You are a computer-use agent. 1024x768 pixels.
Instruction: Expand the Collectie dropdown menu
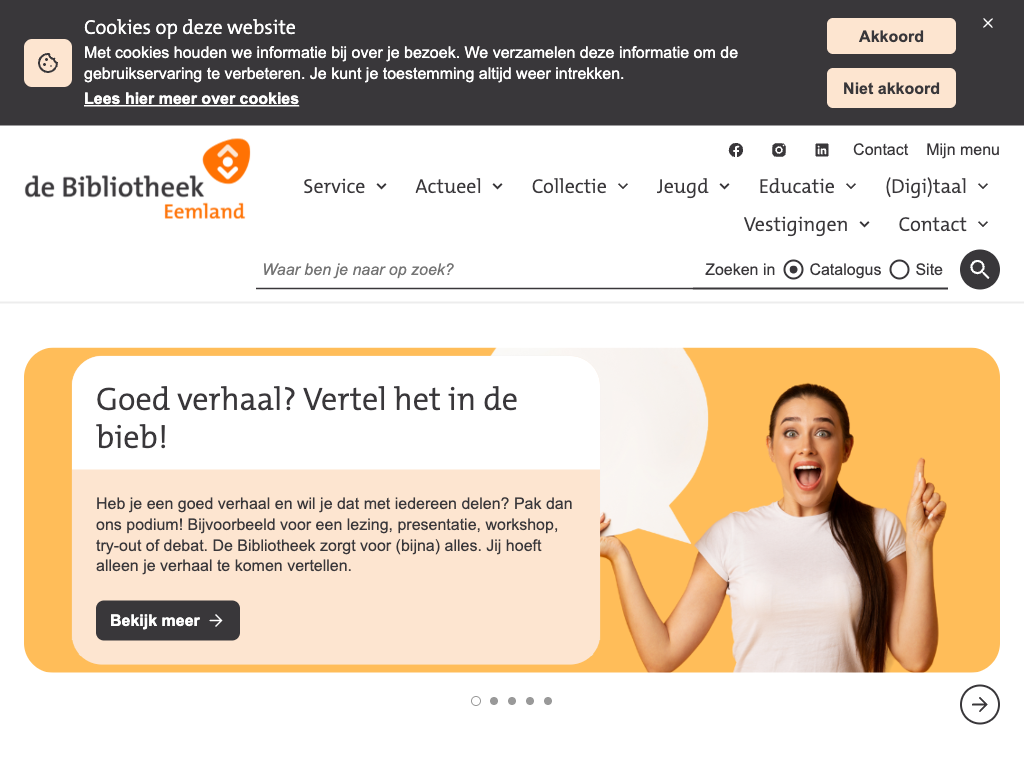[580, 187]
